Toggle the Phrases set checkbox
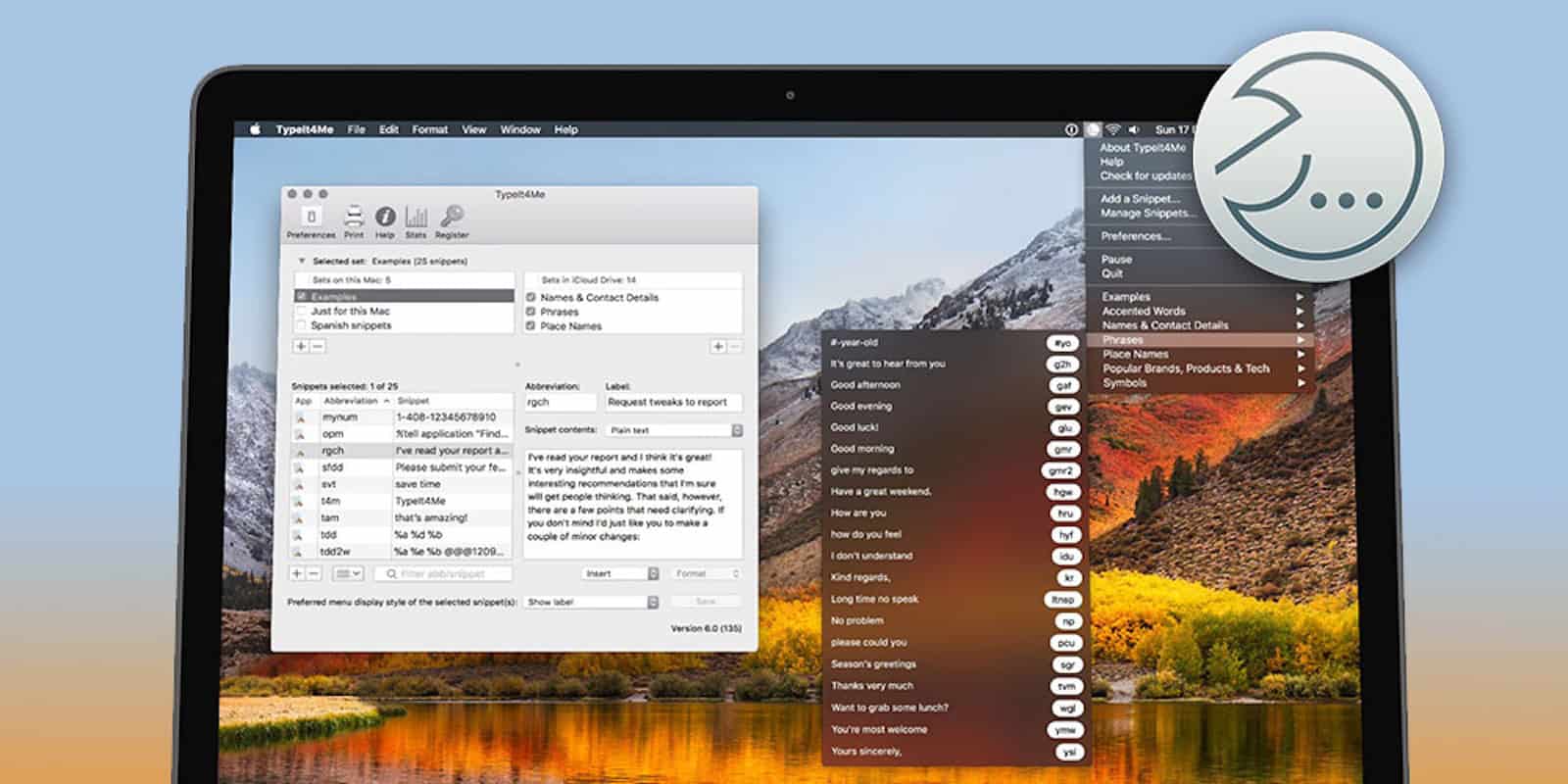 coord(531,312)
